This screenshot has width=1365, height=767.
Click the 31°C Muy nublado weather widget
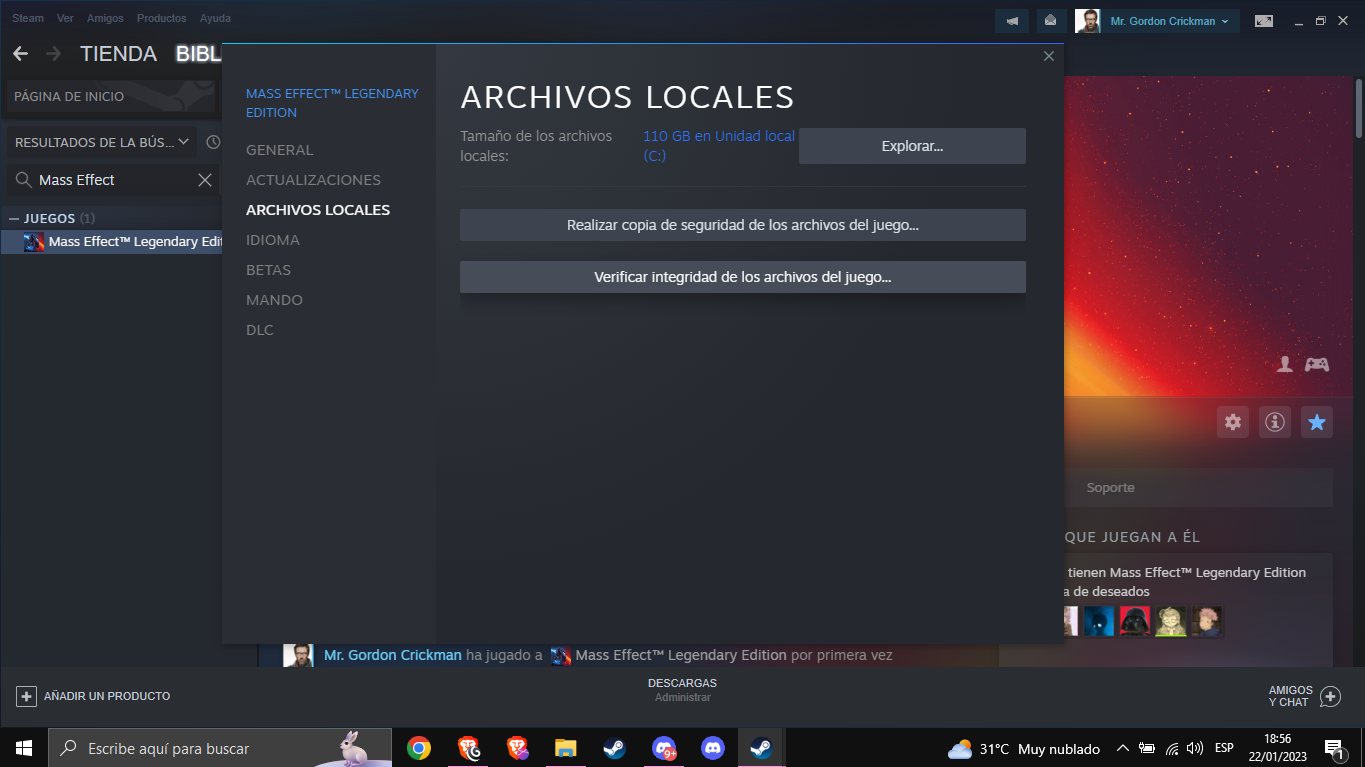[1024, 749]
